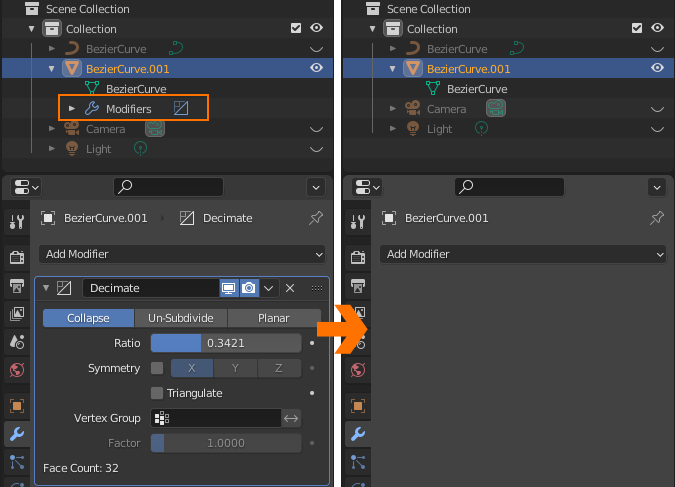Click the Ratio slider showing 0.3421

226,343
